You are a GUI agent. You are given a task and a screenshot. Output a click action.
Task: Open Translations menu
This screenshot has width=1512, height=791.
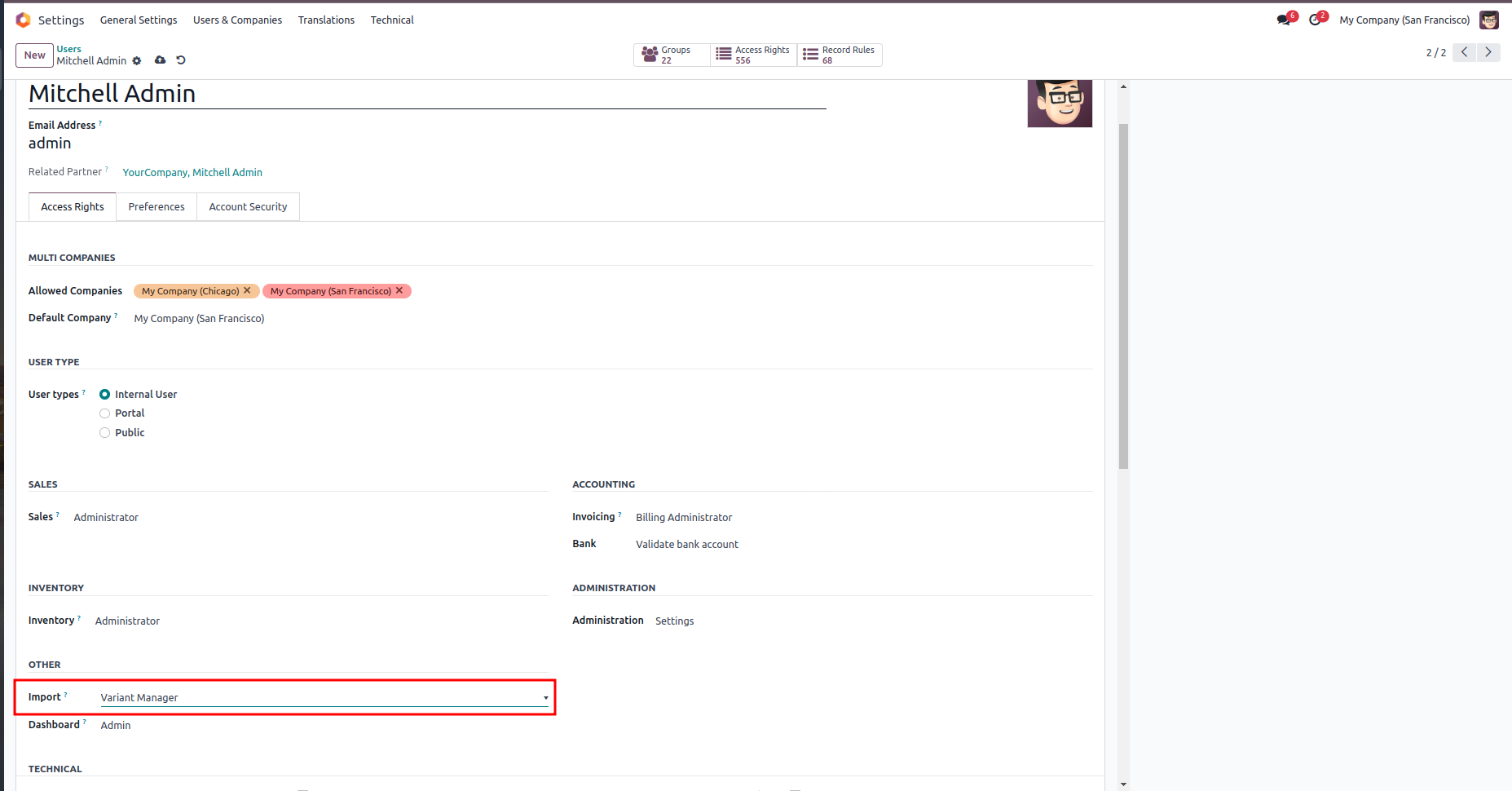(x=326, y=20)
